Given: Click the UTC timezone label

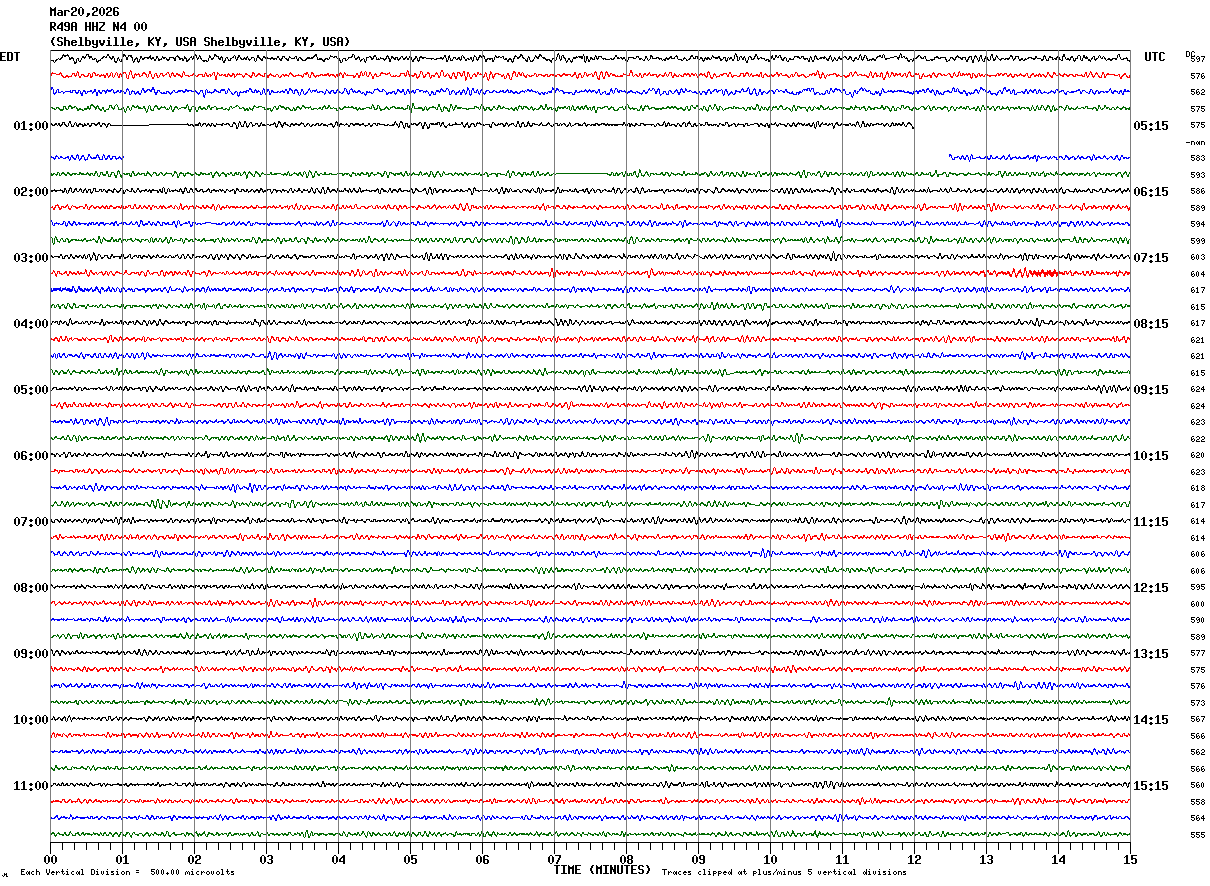Looking at the screenshot, I should 1155,57.
